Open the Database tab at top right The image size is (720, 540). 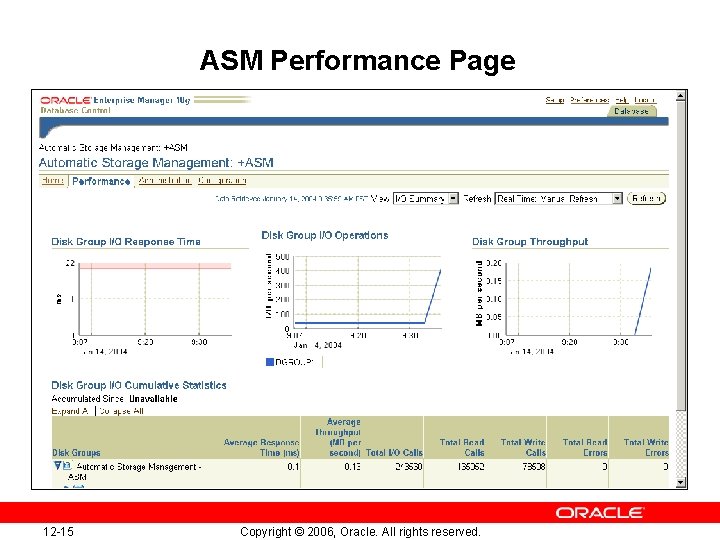[631, 111]
